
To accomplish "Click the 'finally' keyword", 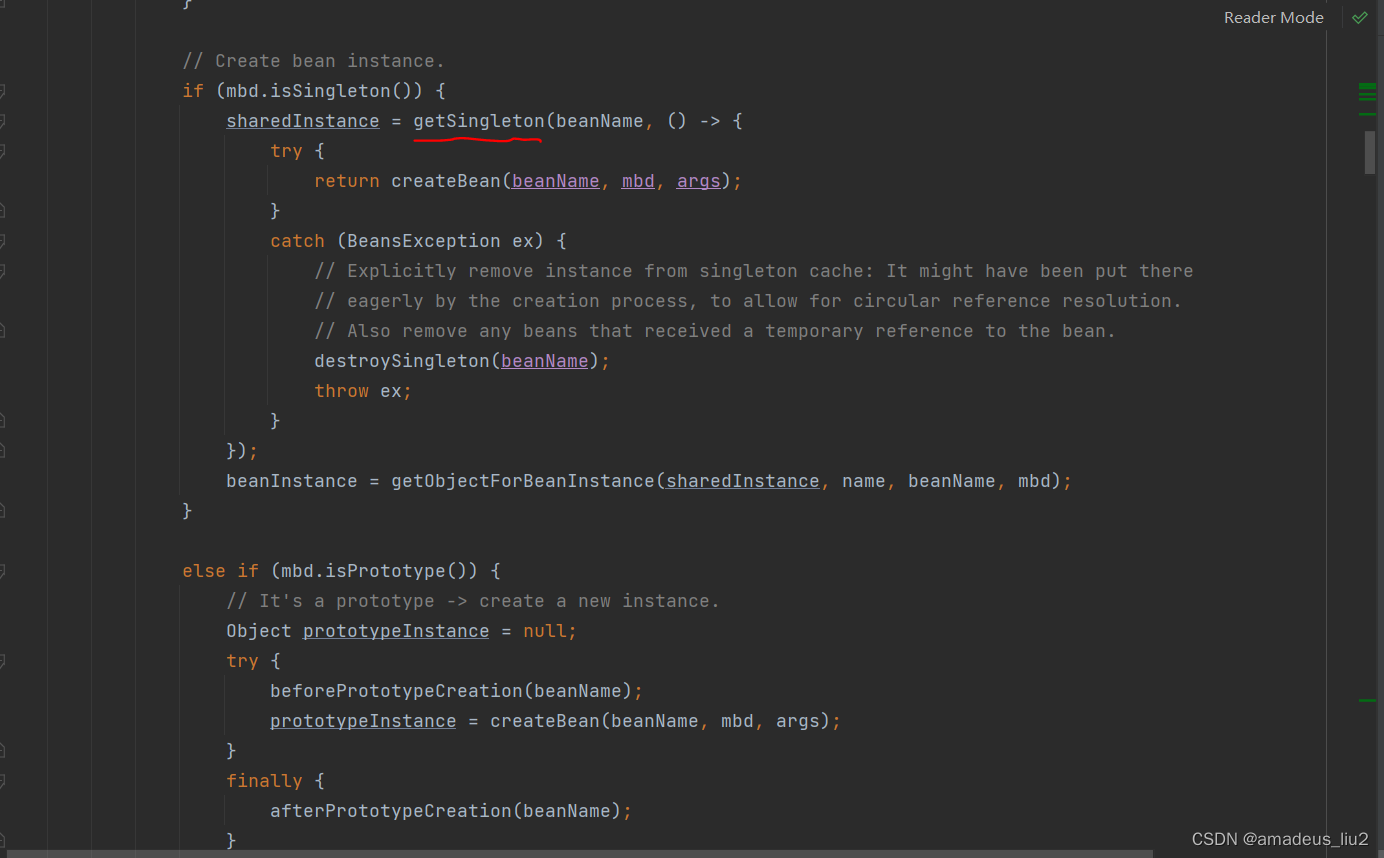I will click(x=264, y=781).
